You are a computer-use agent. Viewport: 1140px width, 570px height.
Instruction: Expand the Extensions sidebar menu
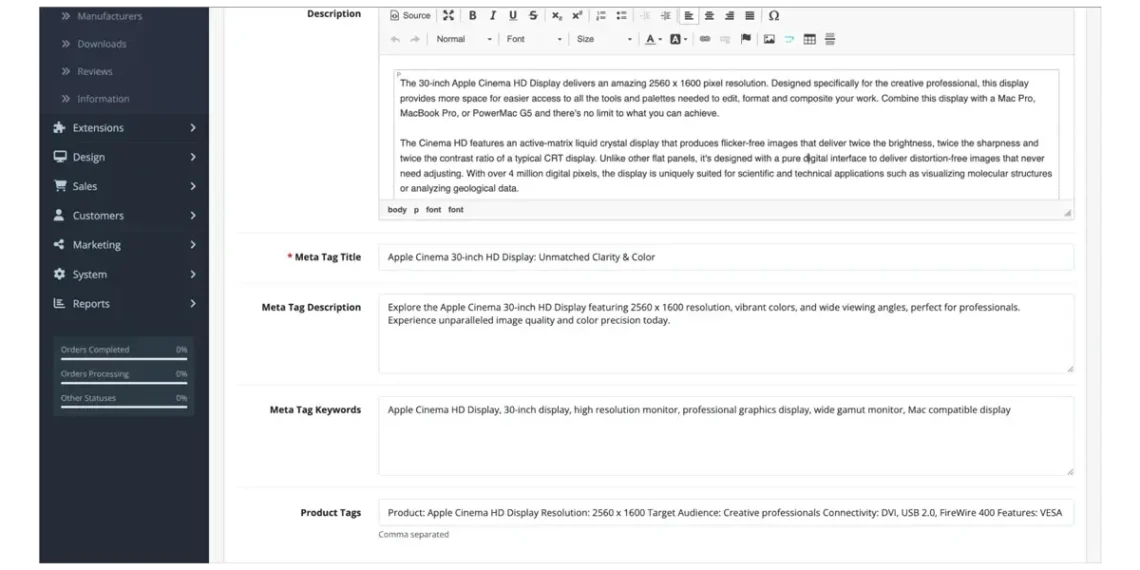124,128
